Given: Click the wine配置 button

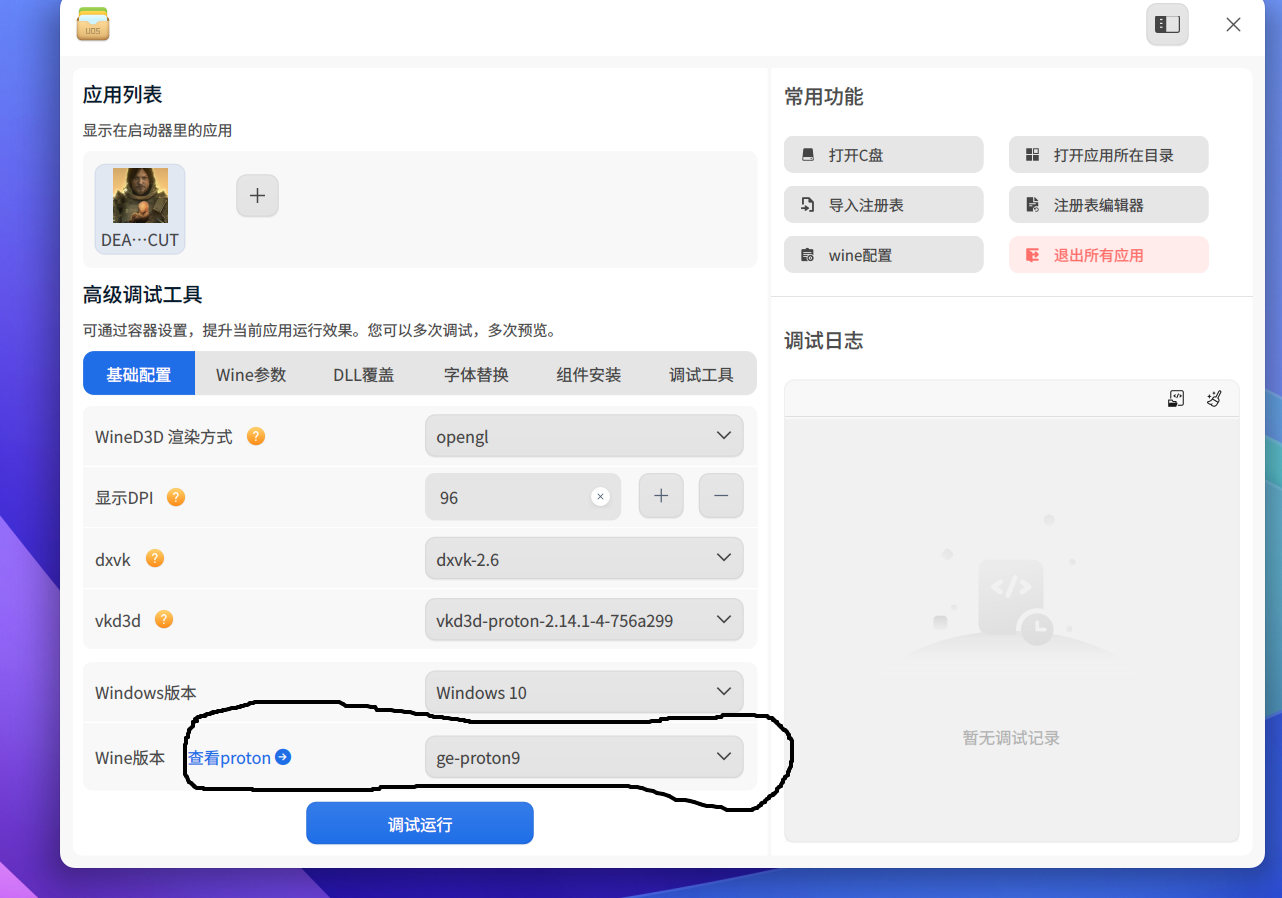Looking at the screenshot, I should 884,255.
